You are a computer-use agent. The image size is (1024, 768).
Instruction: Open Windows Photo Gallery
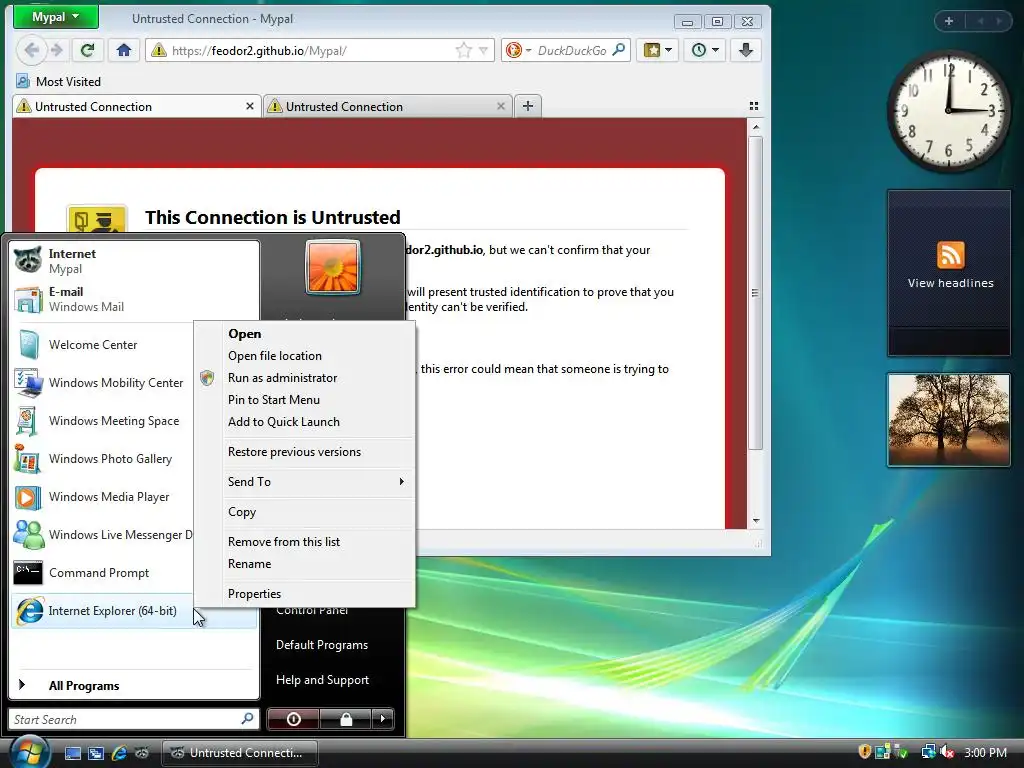coord(103,458)
